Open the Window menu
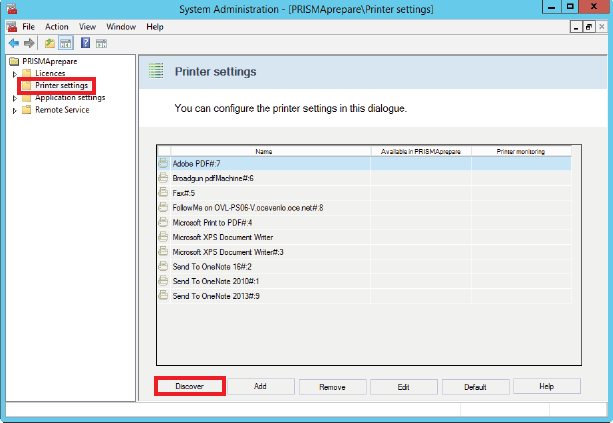 [x=121, y=27]
